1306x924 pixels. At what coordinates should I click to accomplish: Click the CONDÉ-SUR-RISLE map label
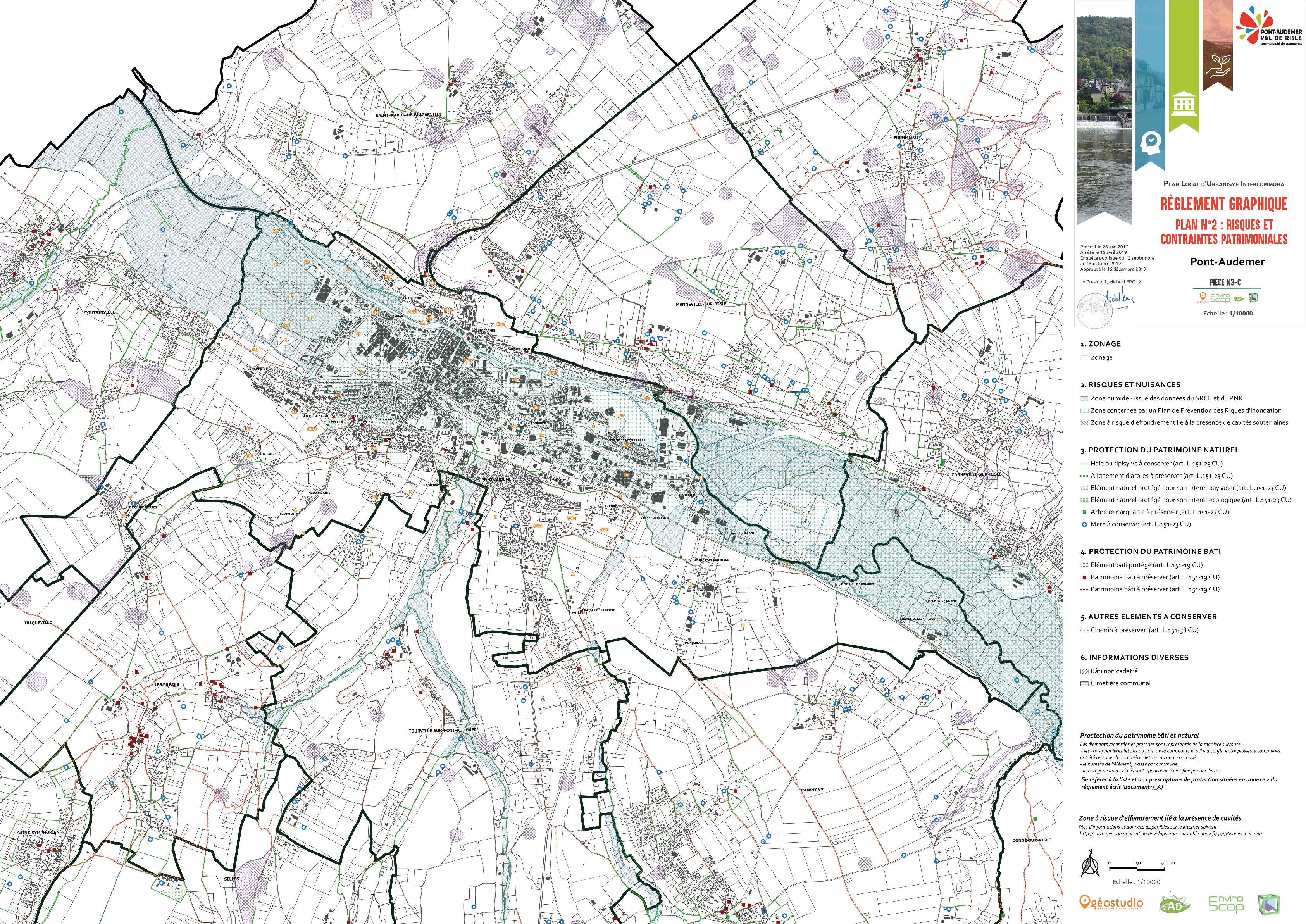click(1031, 840)
